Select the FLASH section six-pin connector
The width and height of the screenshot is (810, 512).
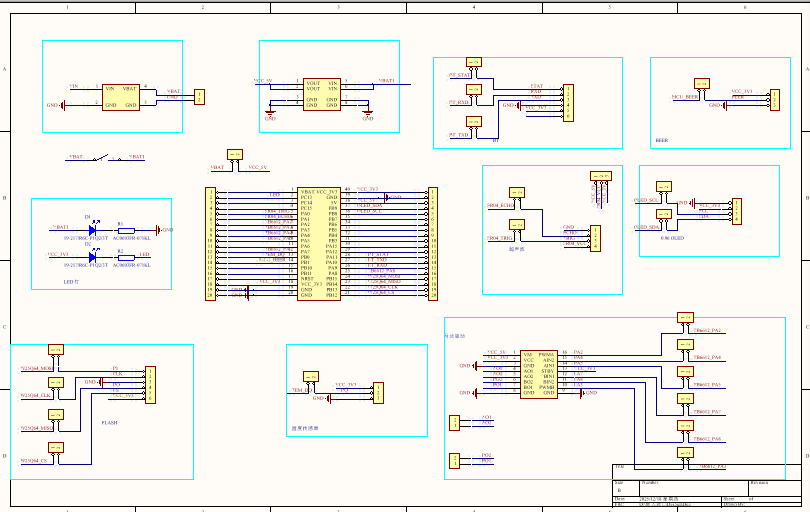(x=150, y=385)
